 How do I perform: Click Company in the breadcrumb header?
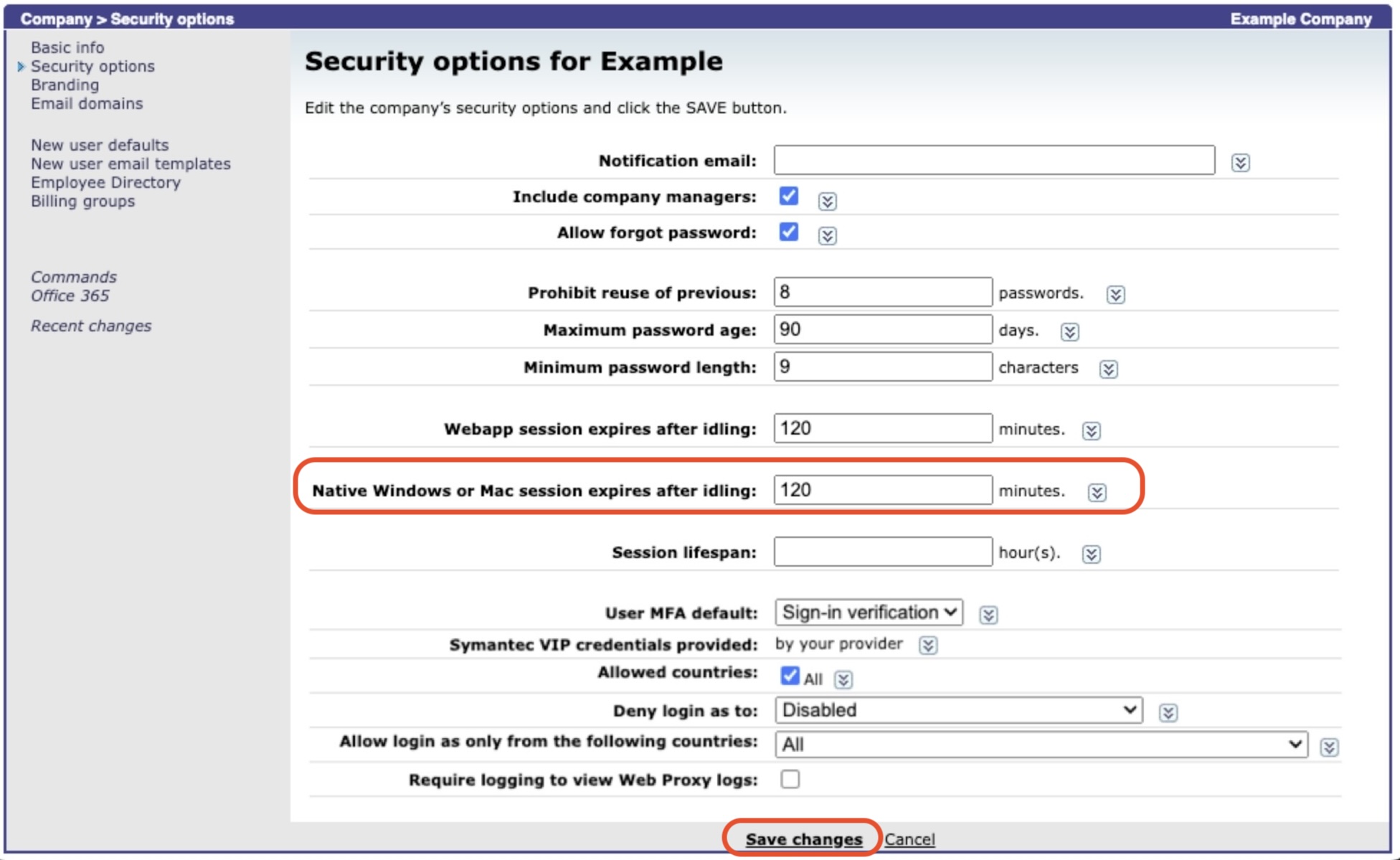(56, 19)
